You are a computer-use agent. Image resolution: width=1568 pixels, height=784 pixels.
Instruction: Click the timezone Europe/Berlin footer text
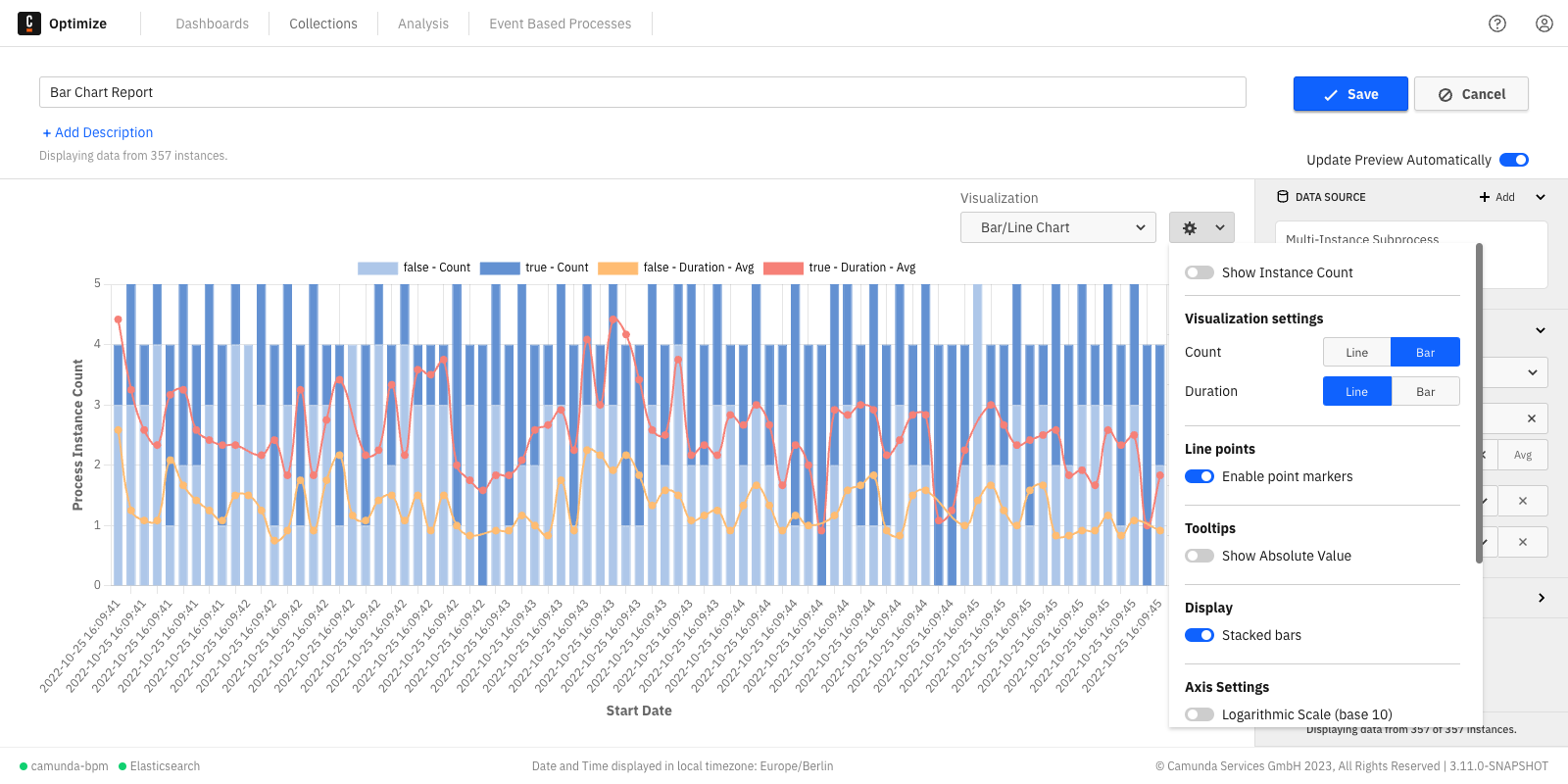coord(683,766)
